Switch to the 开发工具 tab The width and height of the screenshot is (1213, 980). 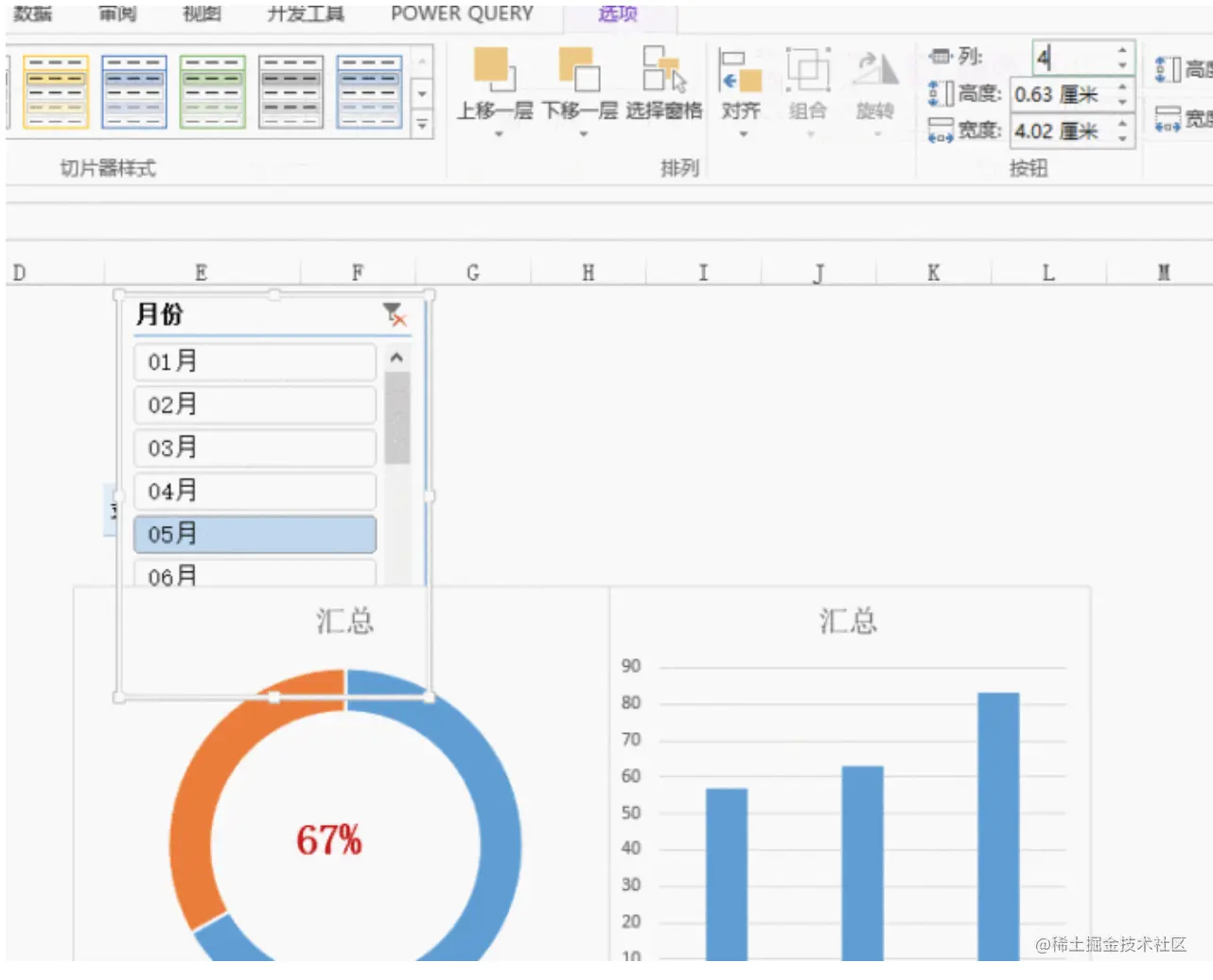tap(306, 13)
